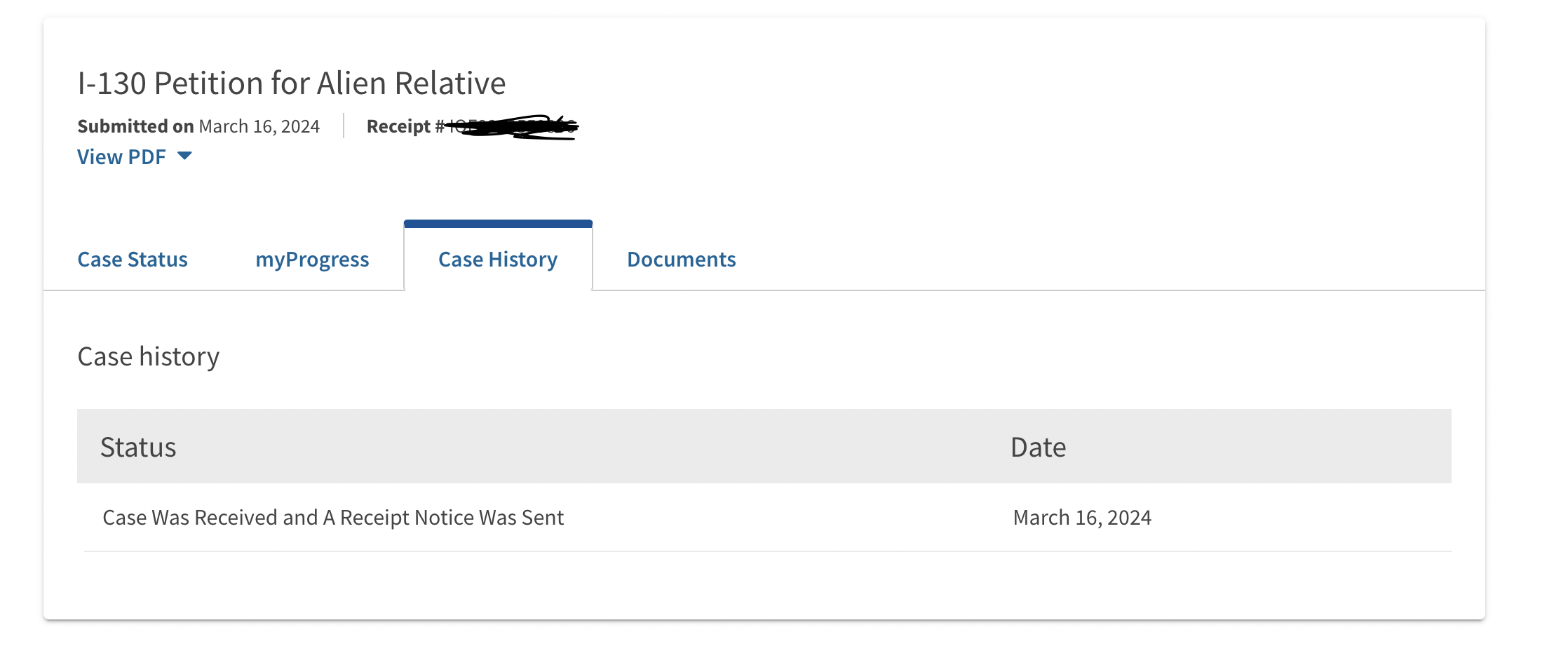The height and width of the screenshot is (658, 1568).
Task: Click the divider between submitted date and receipt
Action: (x=344, y=126)
